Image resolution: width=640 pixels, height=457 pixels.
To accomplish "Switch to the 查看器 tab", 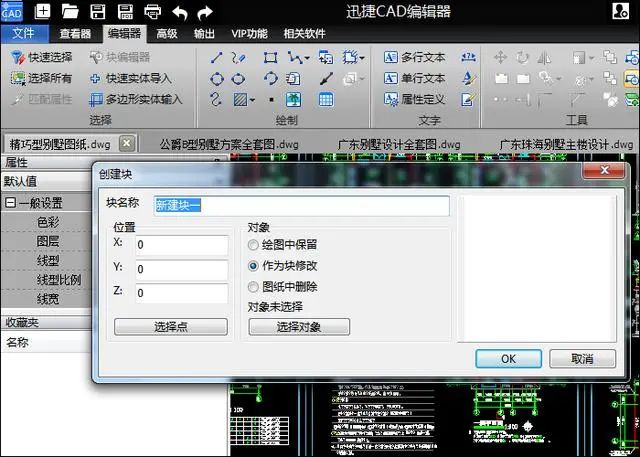I will (x=75, y=33).
